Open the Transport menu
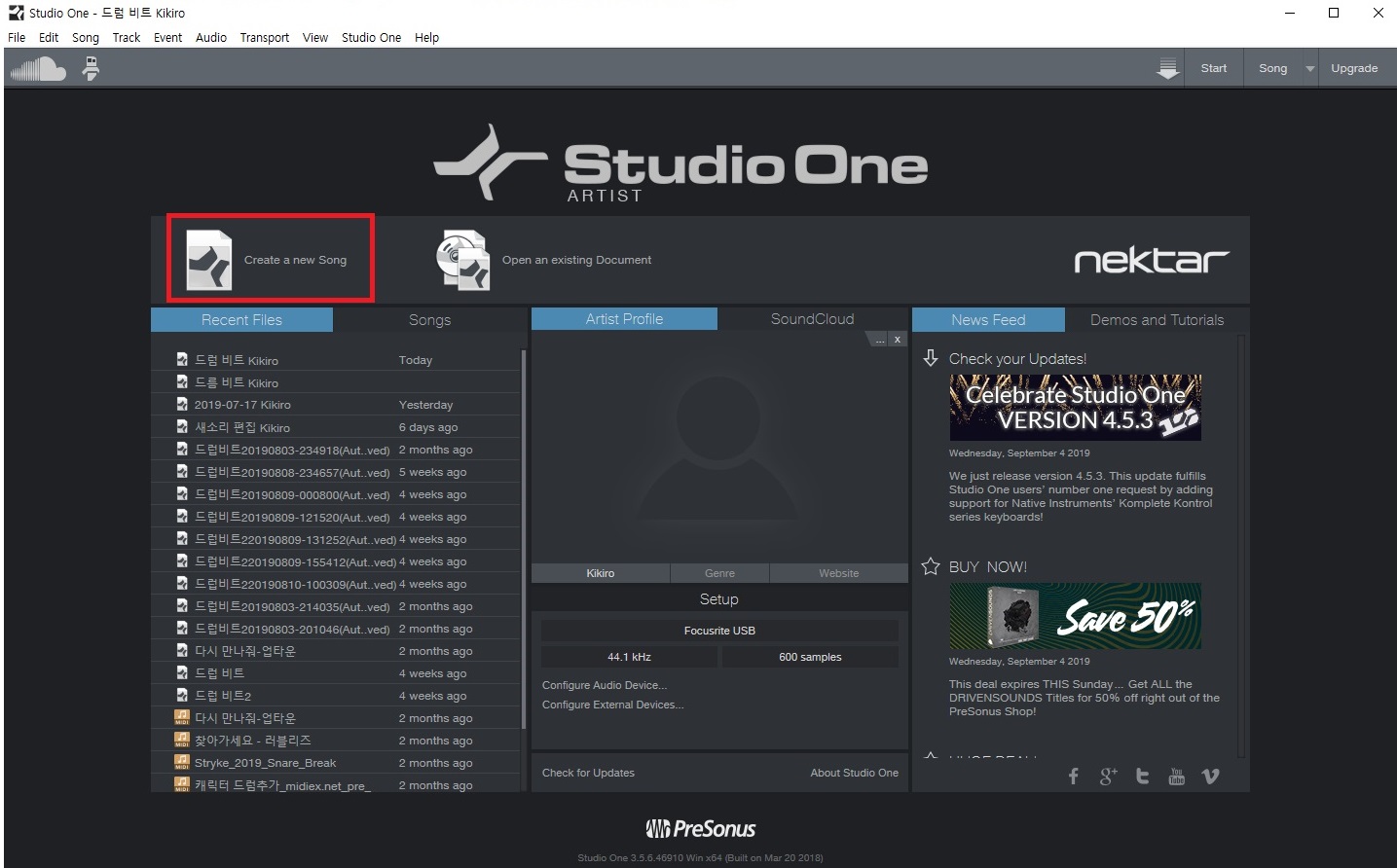Viewport: 1397px width, 868px height. (x=265, y=37)
